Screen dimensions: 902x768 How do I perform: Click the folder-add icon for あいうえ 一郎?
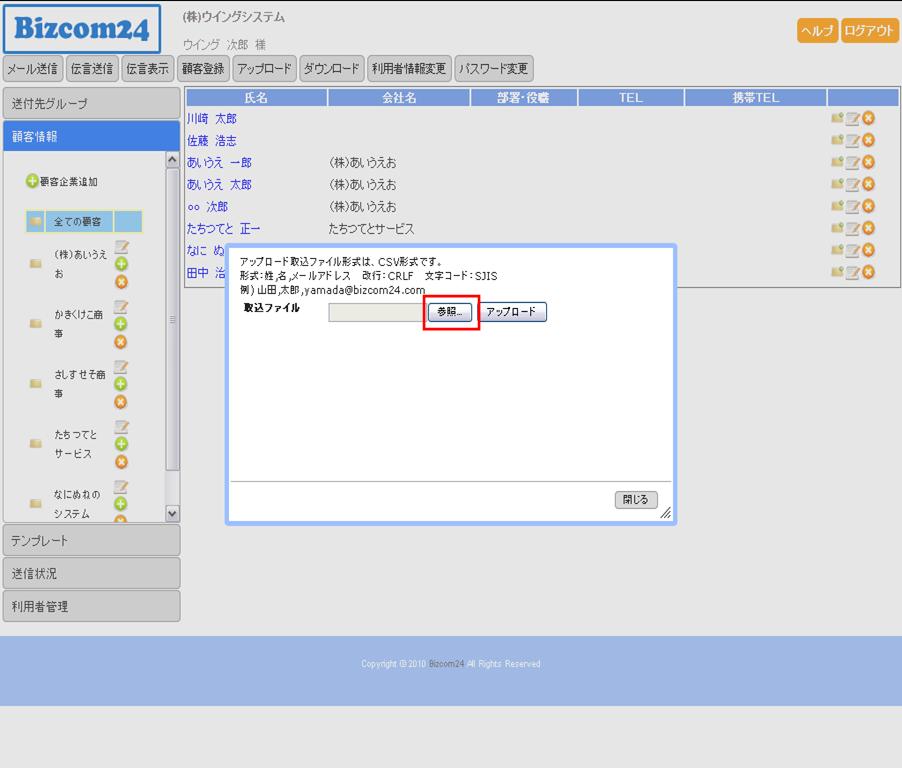pos(836,163)
